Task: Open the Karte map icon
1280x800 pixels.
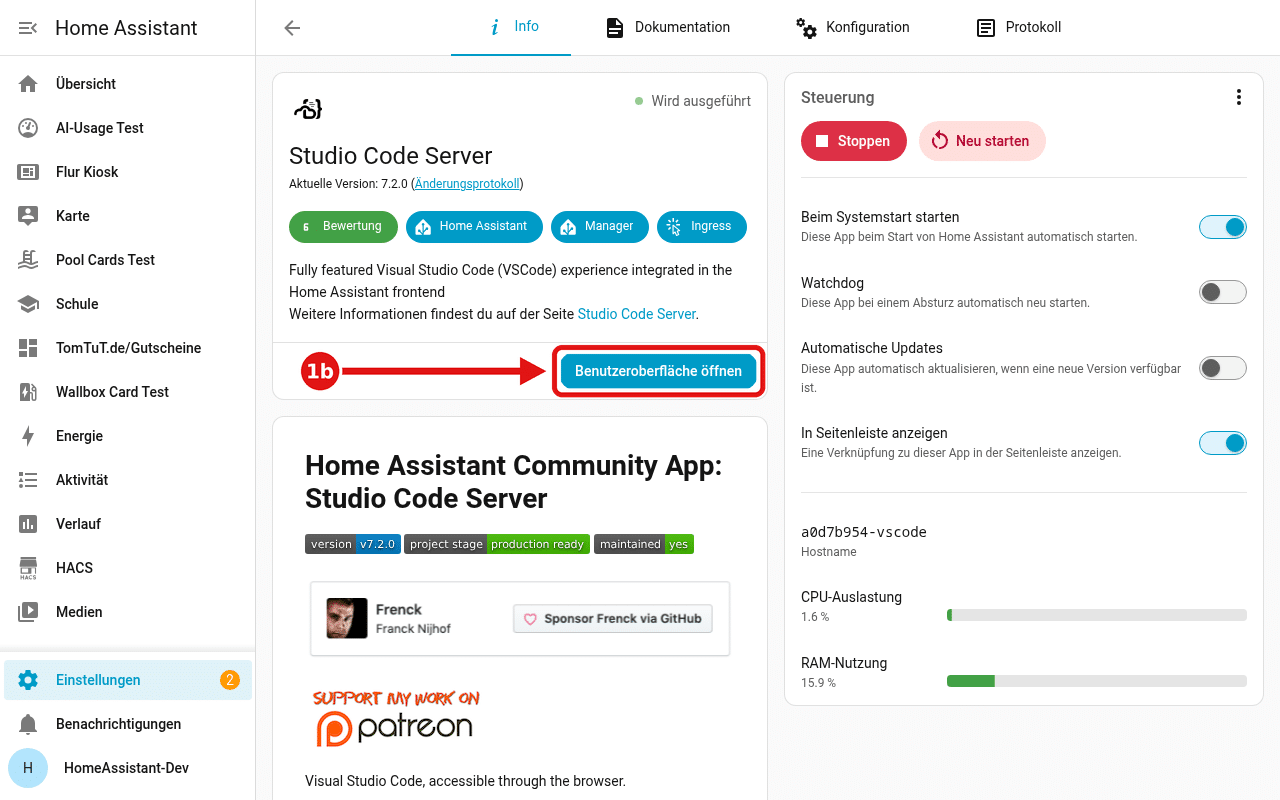Action: 28,216
